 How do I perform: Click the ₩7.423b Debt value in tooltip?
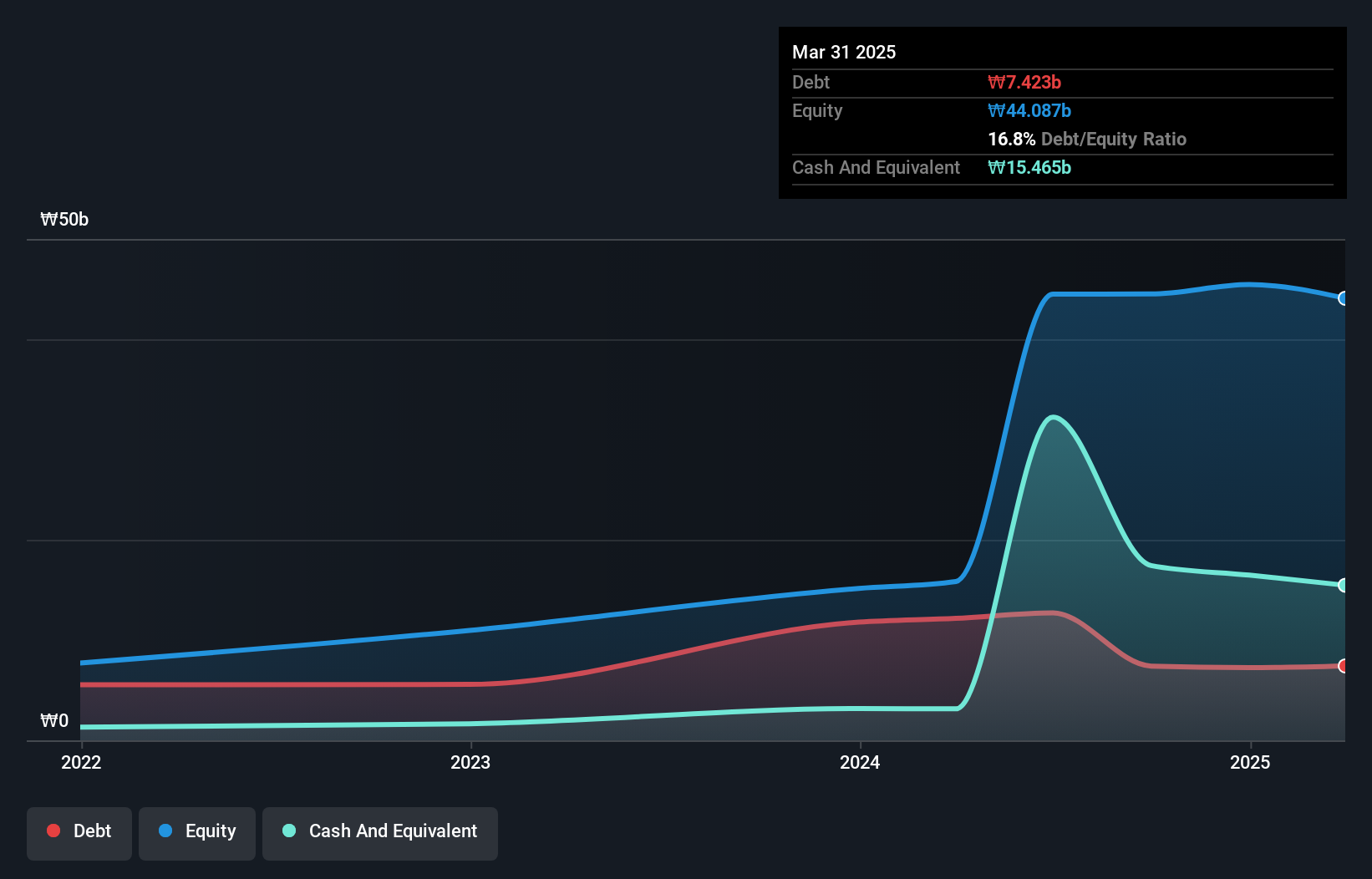coord(1024,82)
